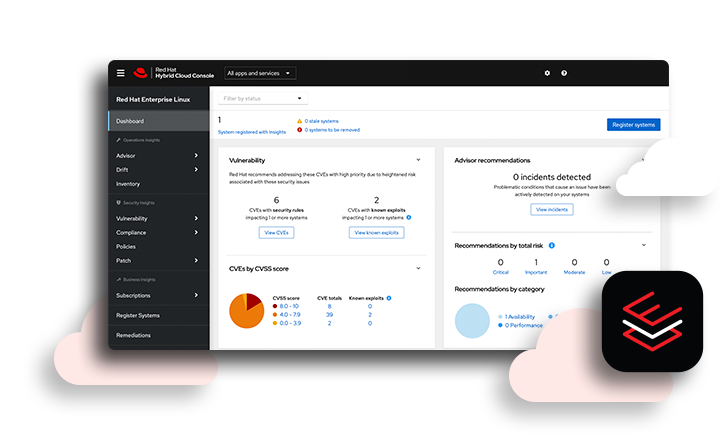This screenshot has height=436, width=726.
Task: Open the 0.0 - 3.9 CVSS score link
Action: coord(290,323)
